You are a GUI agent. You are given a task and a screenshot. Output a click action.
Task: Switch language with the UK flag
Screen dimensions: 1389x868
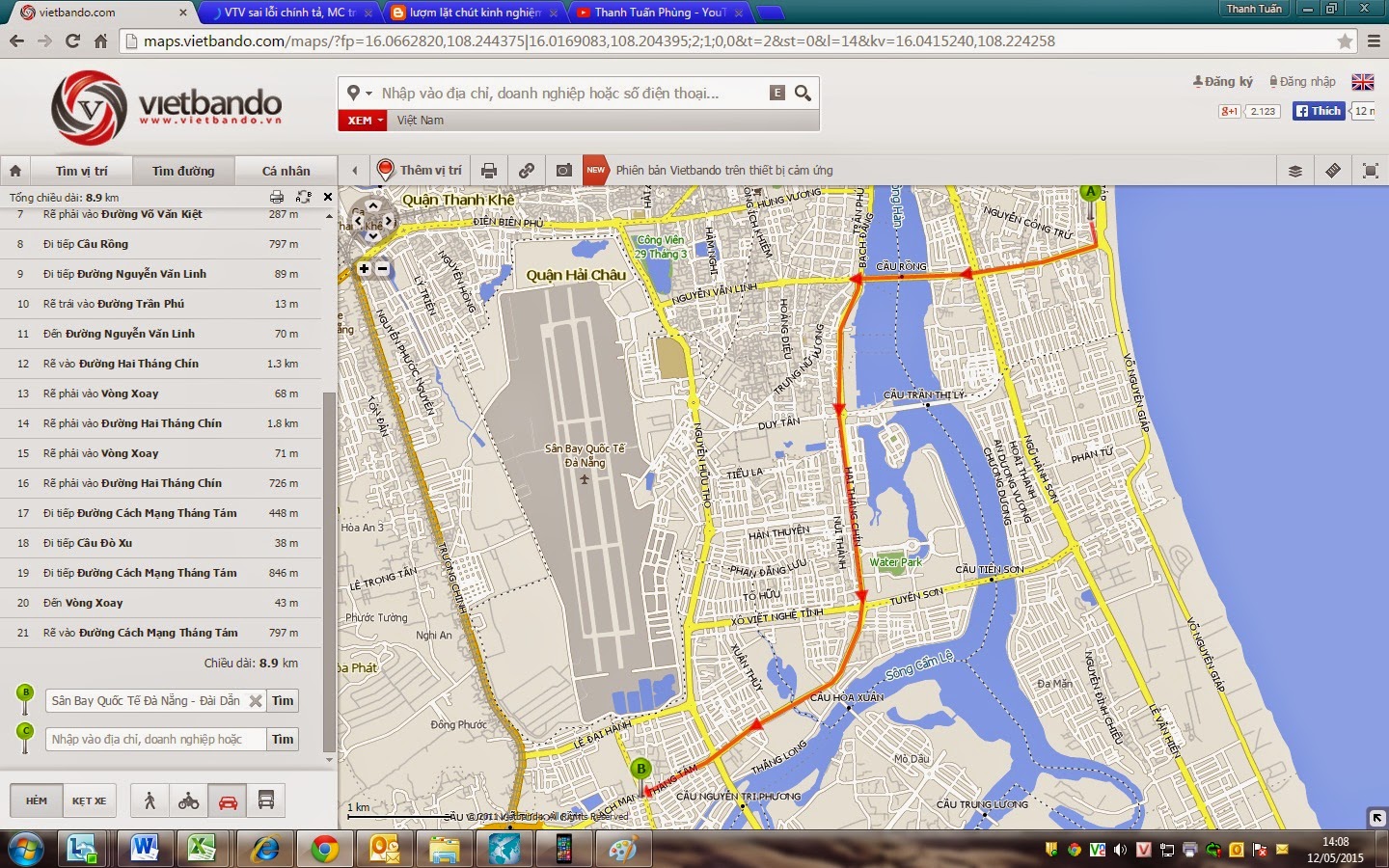click(x=1363, y=82)
